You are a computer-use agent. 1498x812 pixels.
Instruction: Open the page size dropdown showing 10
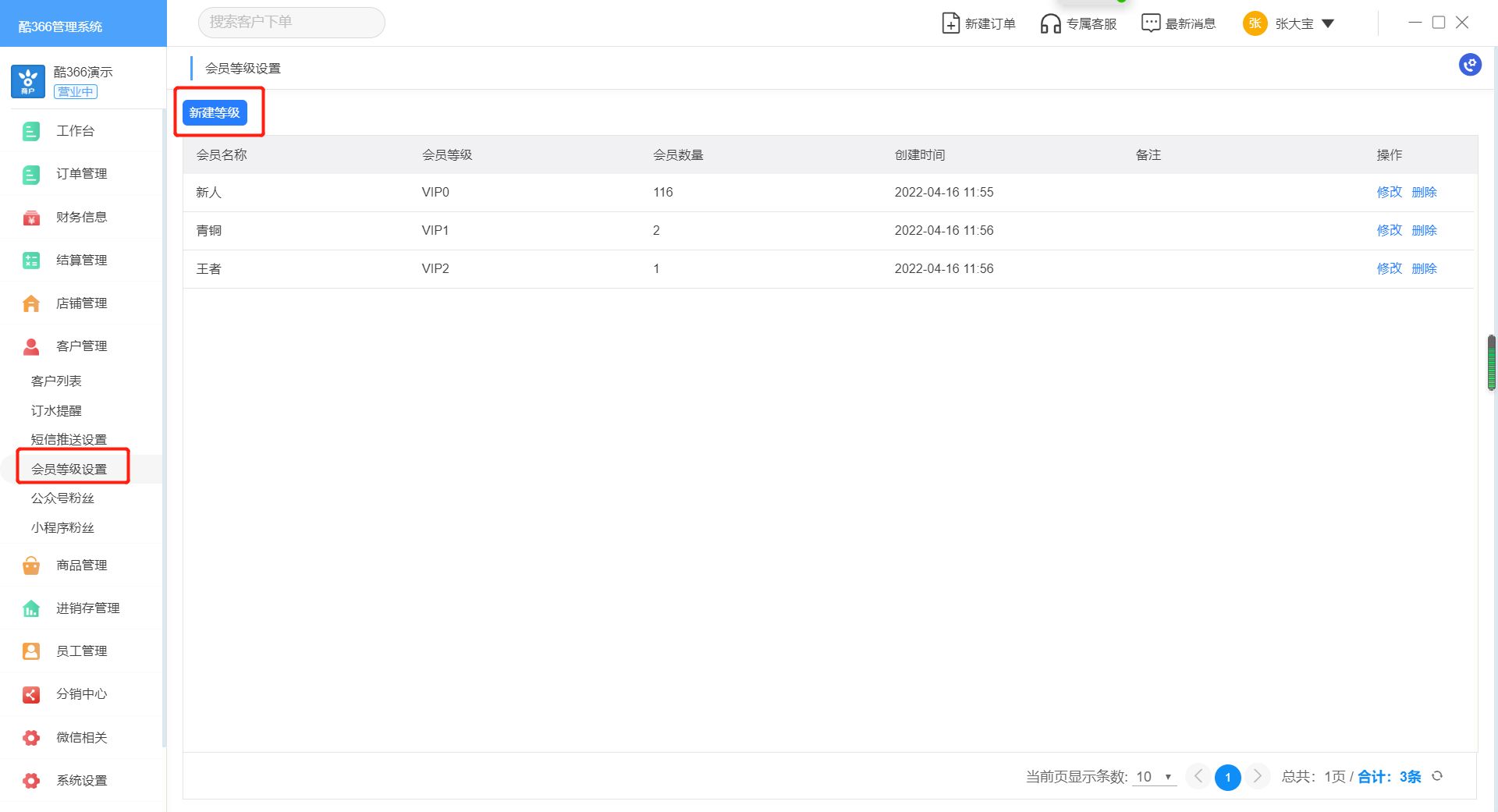(1153, 777)
